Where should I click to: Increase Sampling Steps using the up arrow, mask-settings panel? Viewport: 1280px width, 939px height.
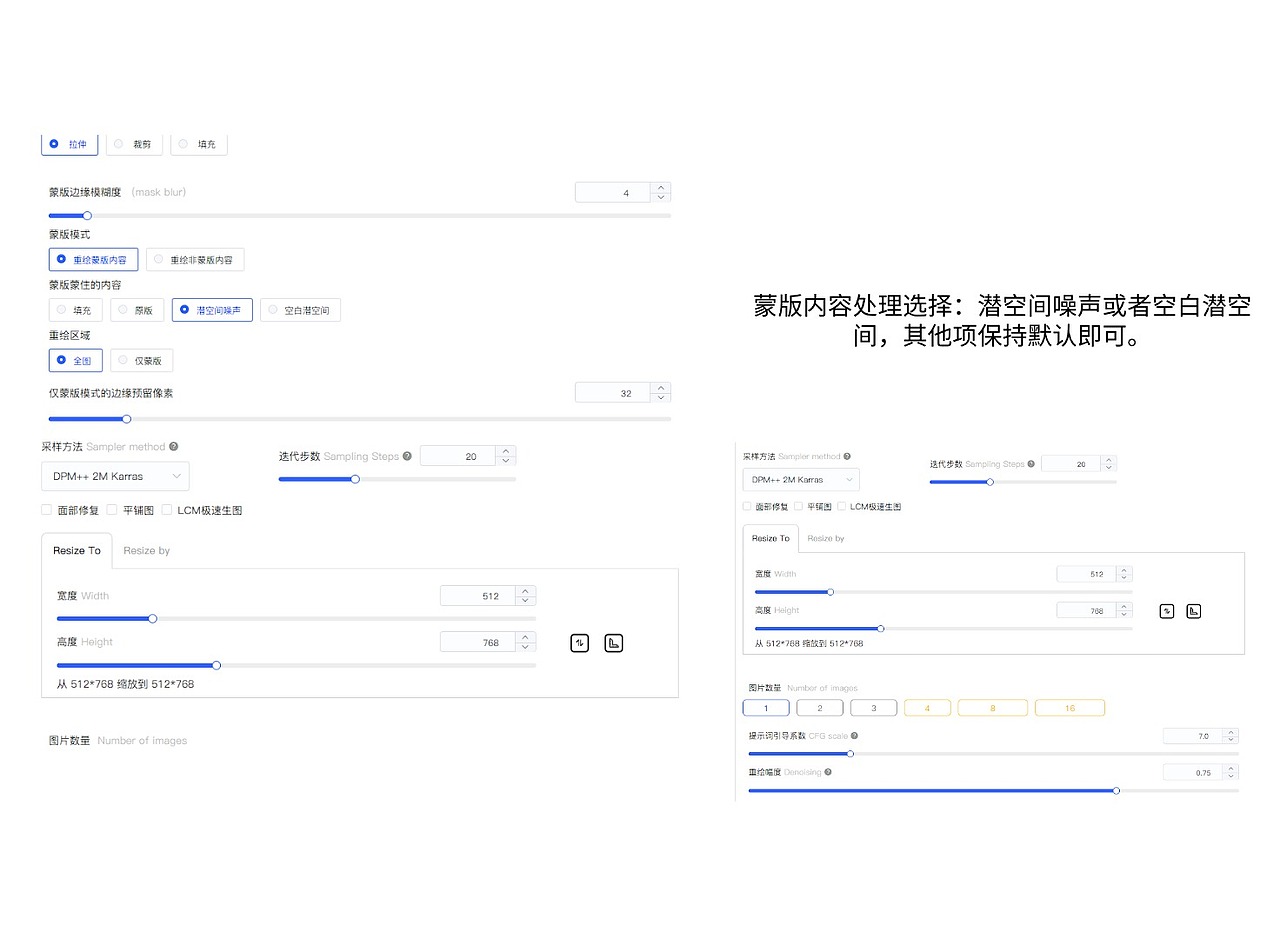pyautogui.click(x=506, y=451)
